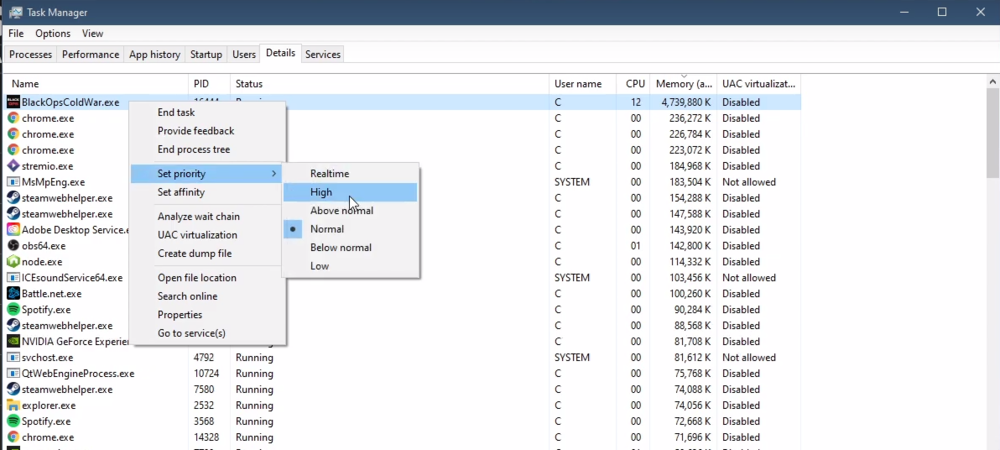Select the Normal priority radio option
The height and width of the screenshot is (450, 1000).
point(327,229)
